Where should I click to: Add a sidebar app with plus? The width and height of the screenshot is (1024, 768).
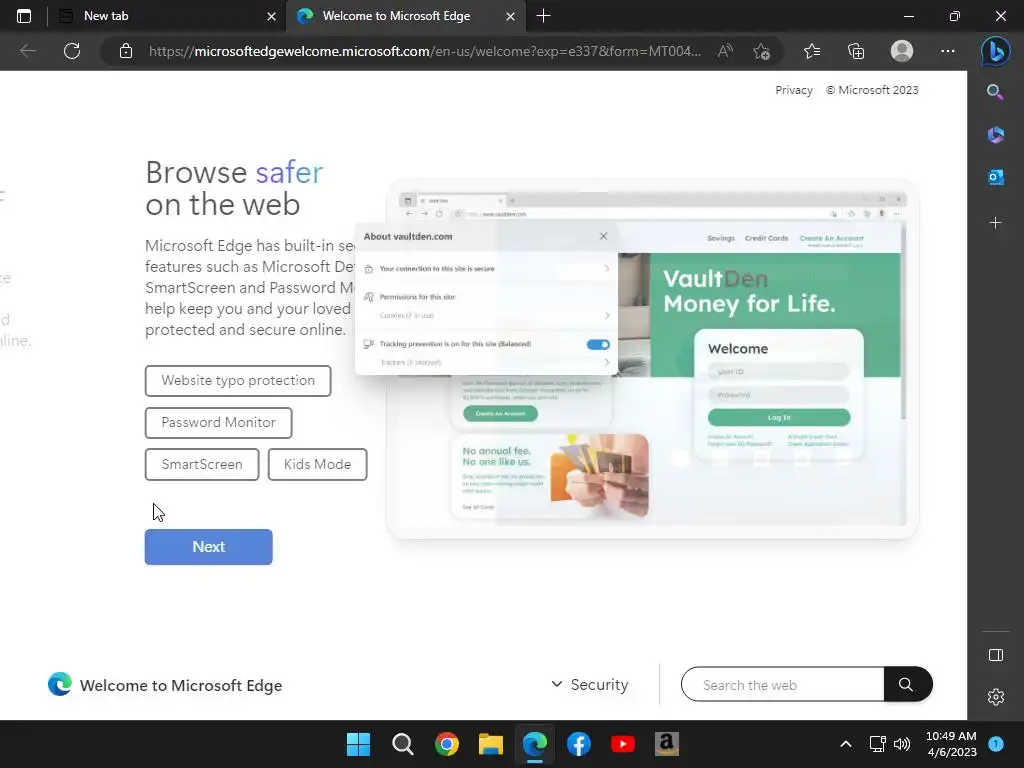click(995, 223)
